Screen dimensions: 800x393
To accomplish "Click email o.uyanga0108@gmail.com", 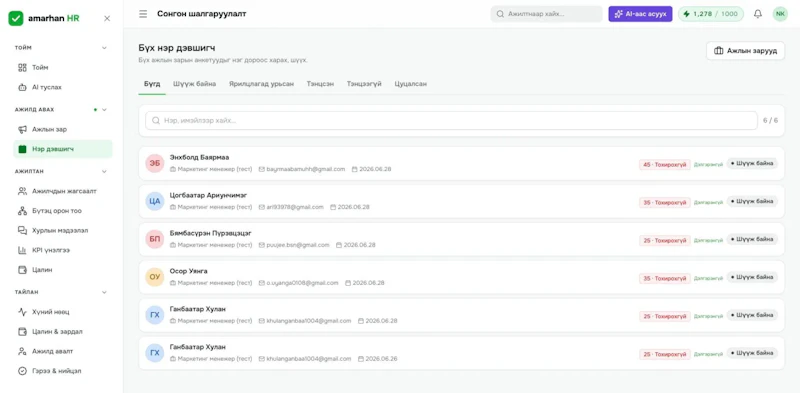I will click(x=302, y=283).
